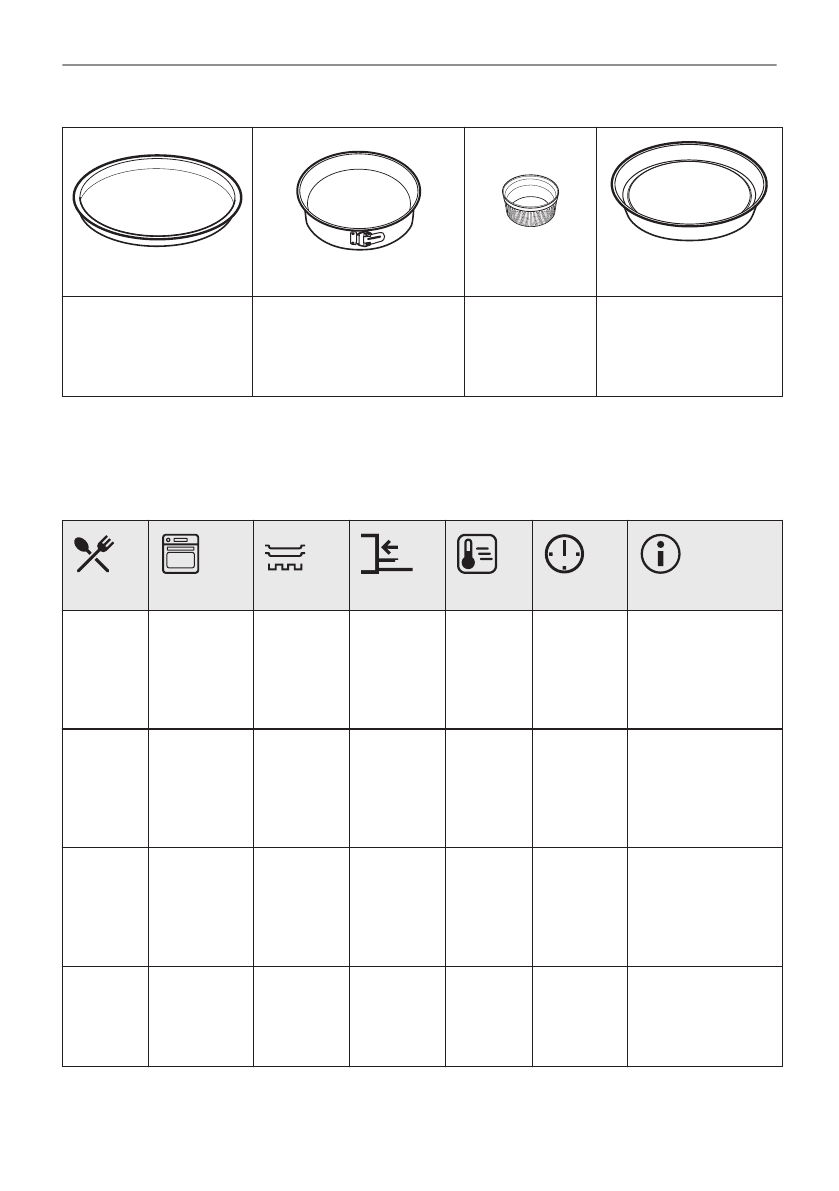Click the spoon and fork dish icon

click(93, 553)
